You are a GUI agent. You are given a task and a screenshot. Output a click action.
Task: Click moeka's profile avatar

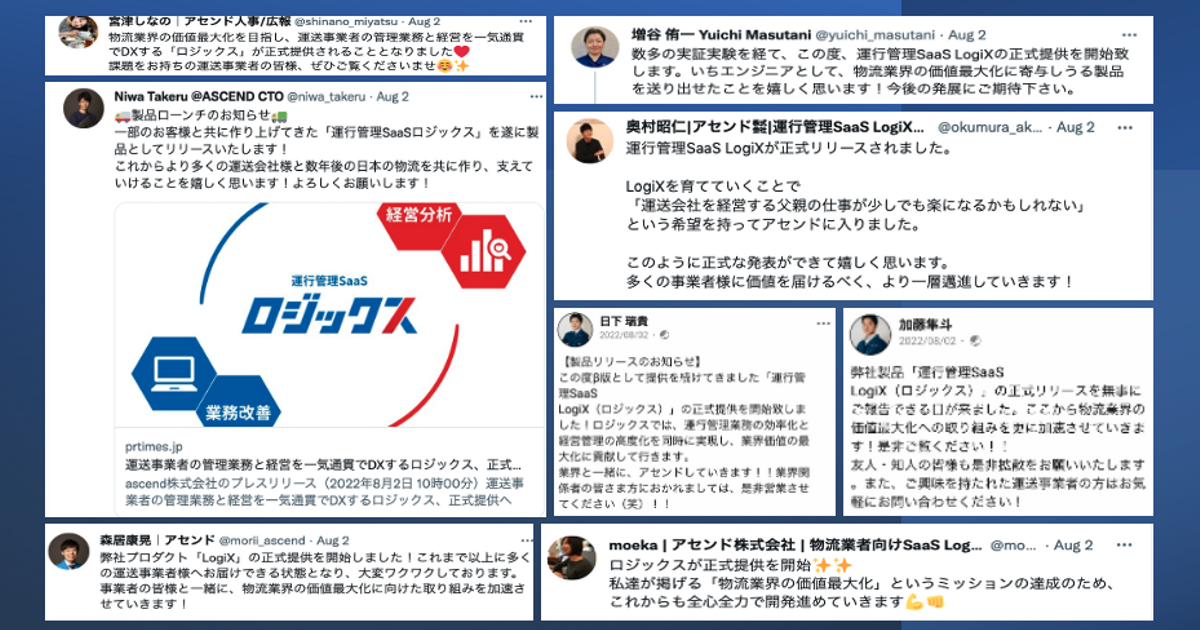[x=575, y=557]
